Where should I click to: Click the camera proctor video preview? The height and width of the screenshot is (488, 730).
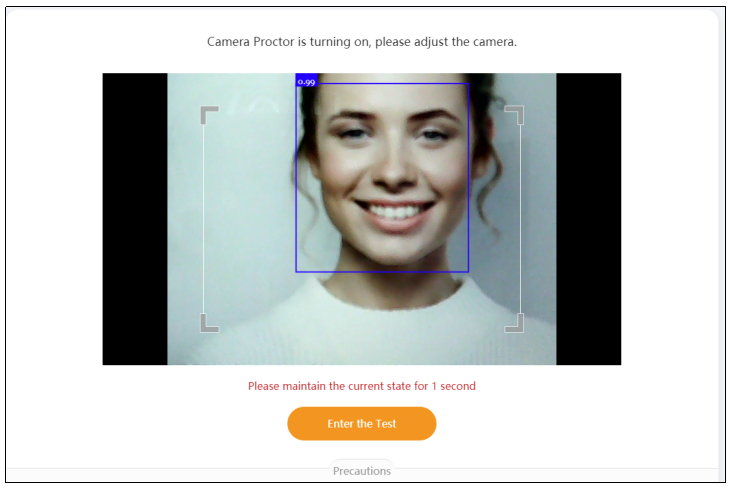click(x=362, y=219)
